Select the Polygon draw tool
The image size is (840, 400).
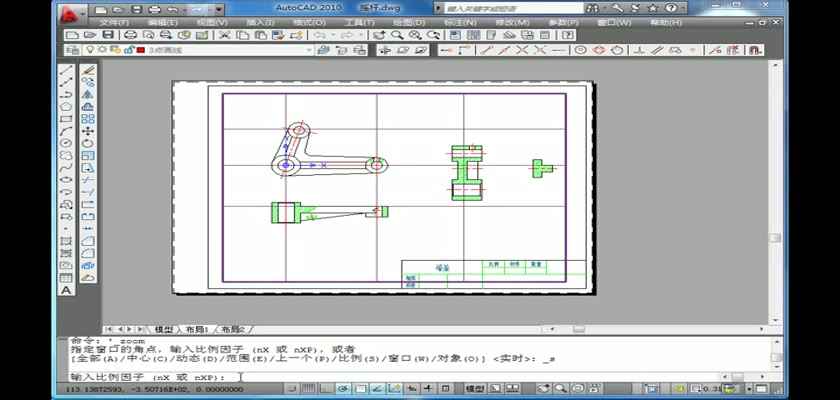click(x=66, y=107)
